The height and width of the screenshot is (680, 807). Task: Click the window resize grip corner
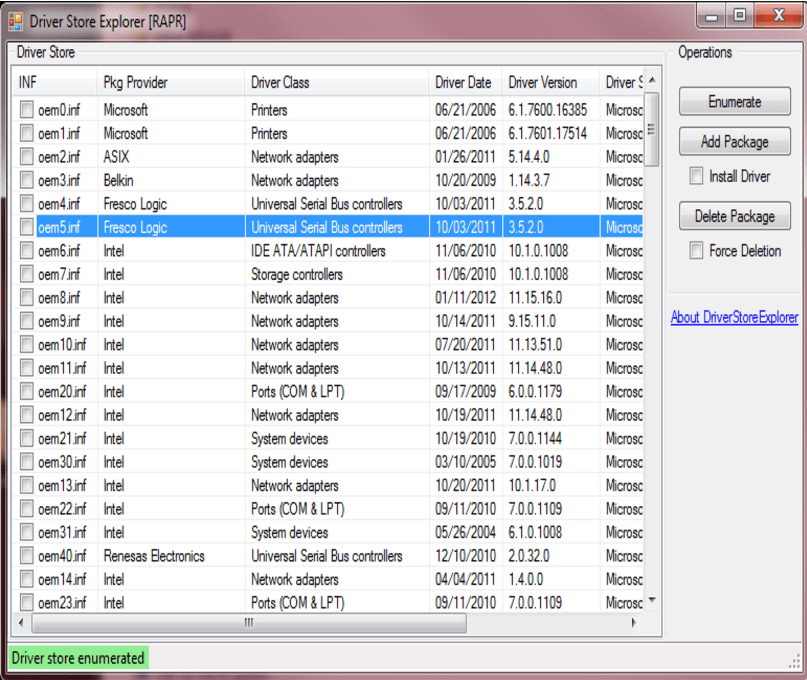(794, 663)
